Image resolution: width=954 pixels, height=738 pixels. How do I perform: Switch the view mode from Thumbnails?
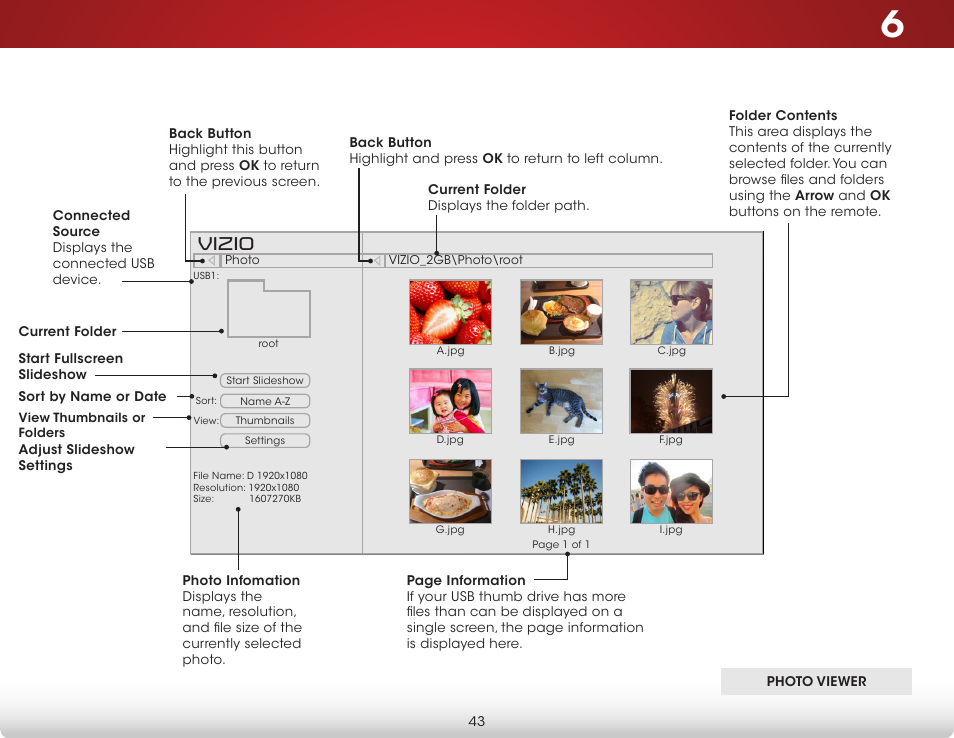click(265, 421)
